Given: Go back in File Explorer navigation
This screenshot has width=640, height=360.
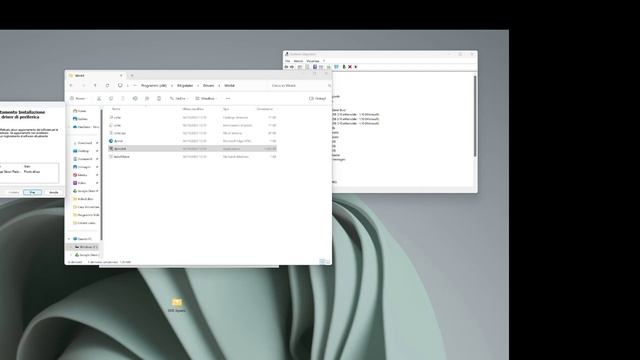Looking at the screenshot, I should [71, 86].
